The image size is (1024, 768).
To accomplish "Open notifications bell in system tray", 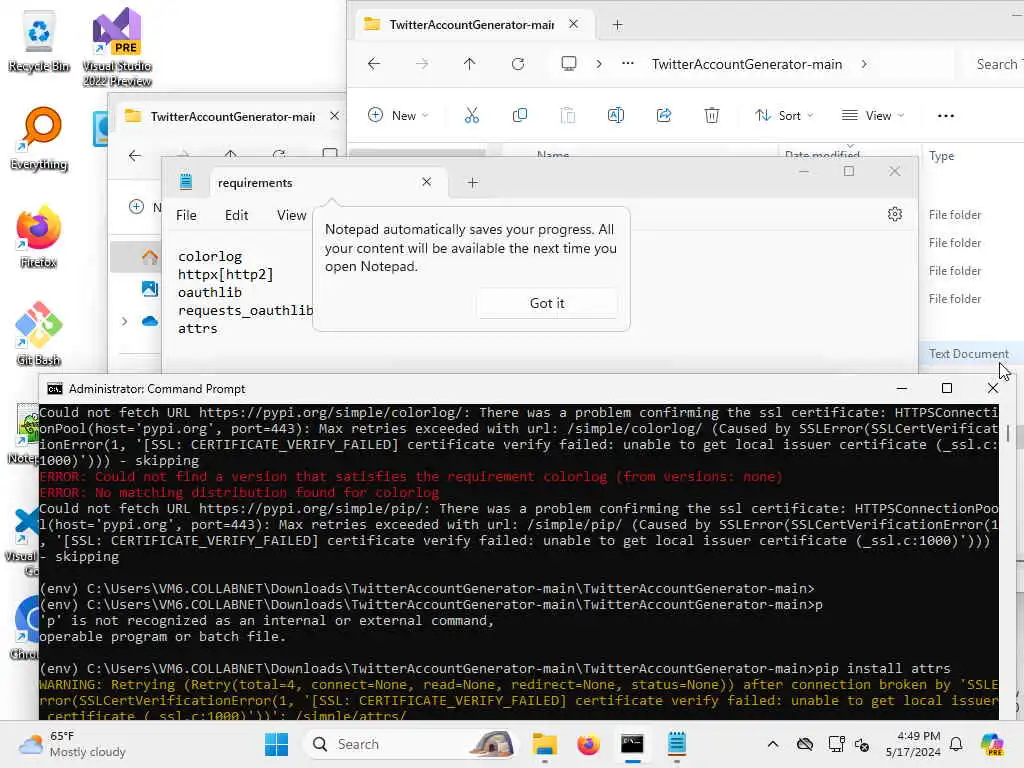I will (x=956, y=744).
